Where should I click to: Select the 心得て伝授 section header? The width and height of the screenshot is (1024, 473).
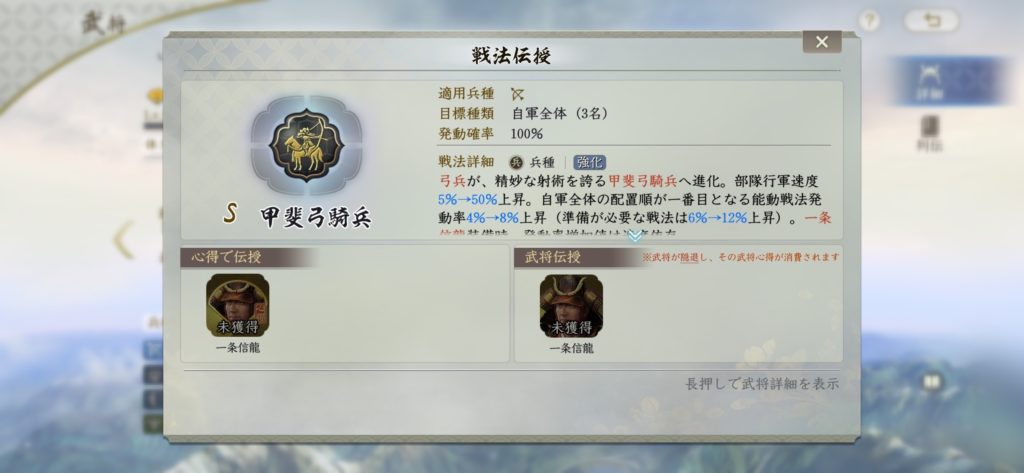(x=226, y=257)
